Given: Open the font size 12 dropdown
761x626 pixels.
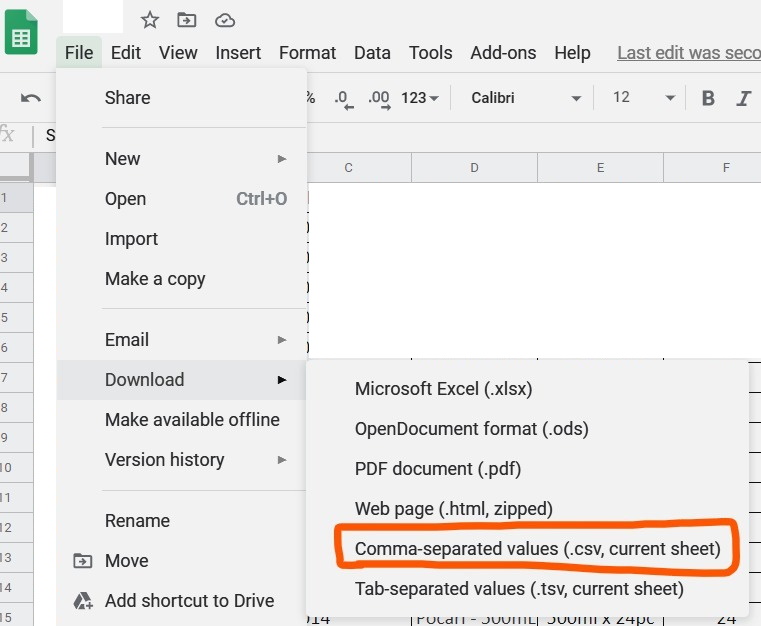Looking at the screenshot, I should [643, 98].
